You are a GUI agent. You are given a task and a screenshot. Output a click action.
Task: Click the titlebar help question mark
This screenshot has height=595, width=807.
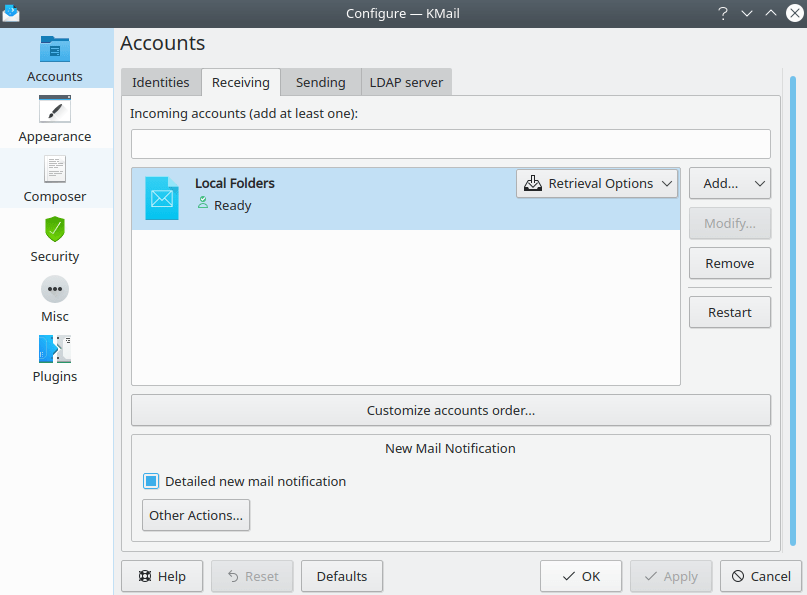[x=723, y=13]
